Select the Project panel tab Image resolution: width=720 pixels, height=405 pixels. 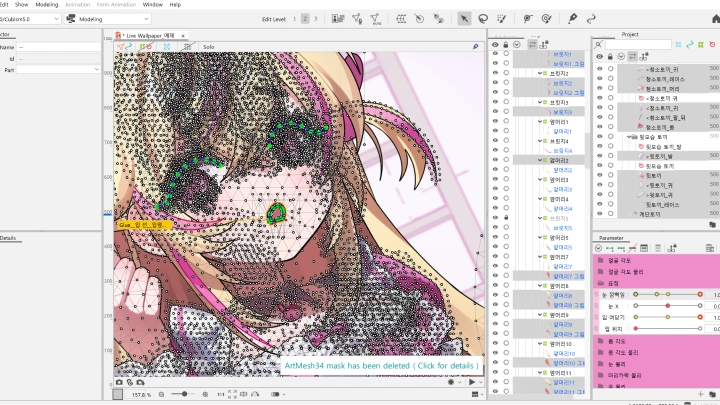pyautogui.click(x=630, y=34)
